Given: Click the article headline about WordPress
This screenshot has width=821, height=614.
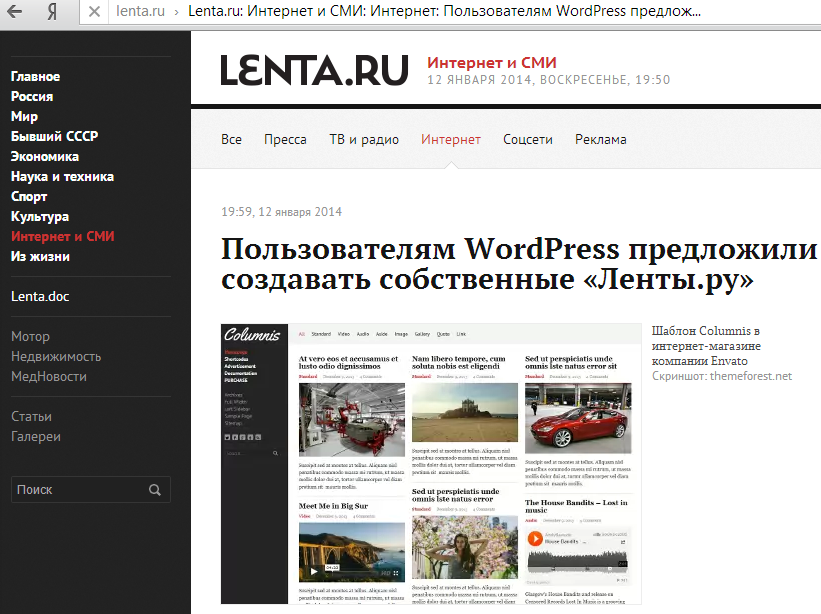Looking at the screenshot, I should 518,263.
